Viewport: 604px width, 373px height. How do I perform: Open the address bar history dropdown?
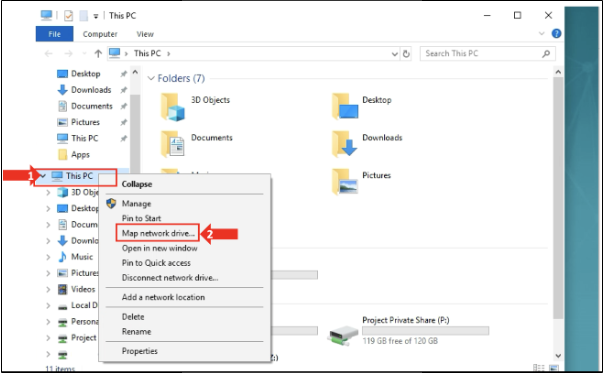point(394,54)
